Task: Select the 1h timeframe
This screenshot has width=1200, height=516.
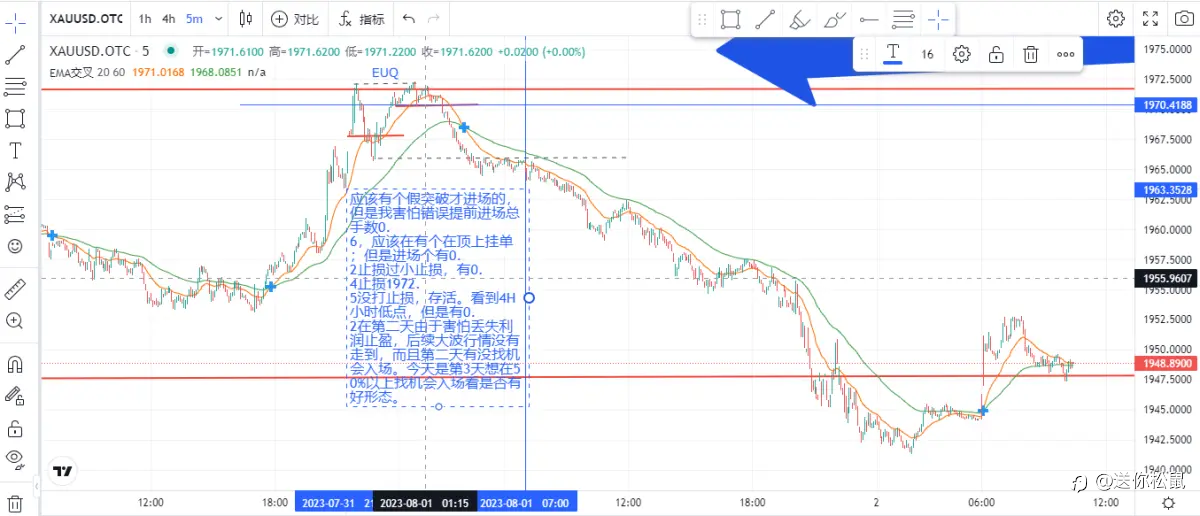Action: [x=146, y=19]
